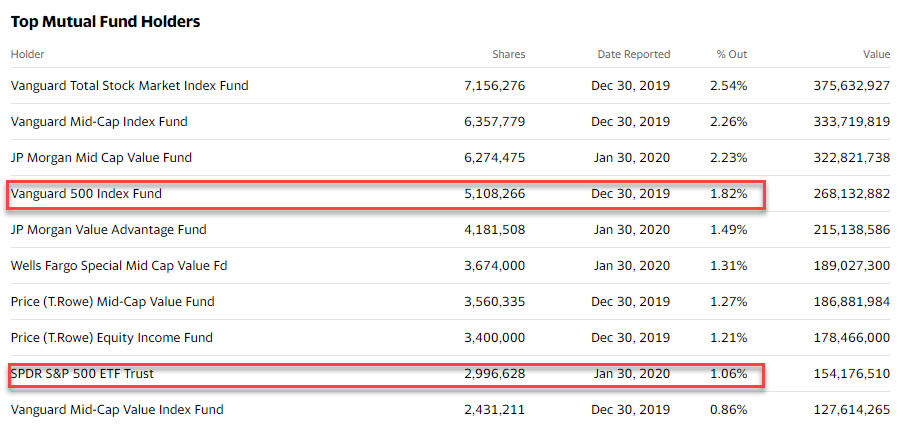
Task: Click the Date Reported column header
Action: pyautogui.click(x=633, y=54)
